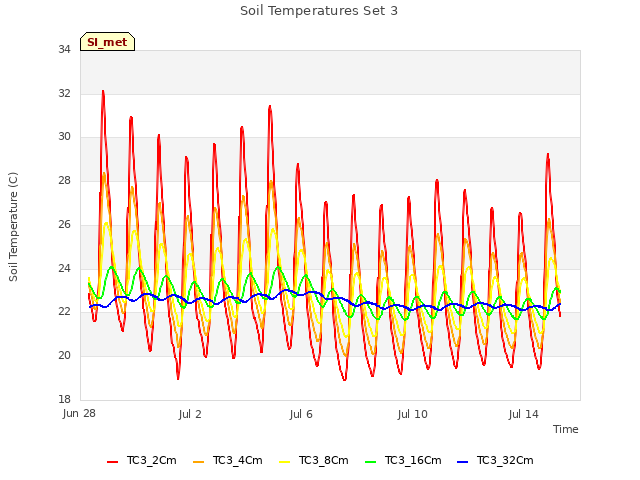Click the orange TC3_4Cm legend swatch
Image resolution: width=640 pixels, height=480 pixels.
click(x=198, y=462)
